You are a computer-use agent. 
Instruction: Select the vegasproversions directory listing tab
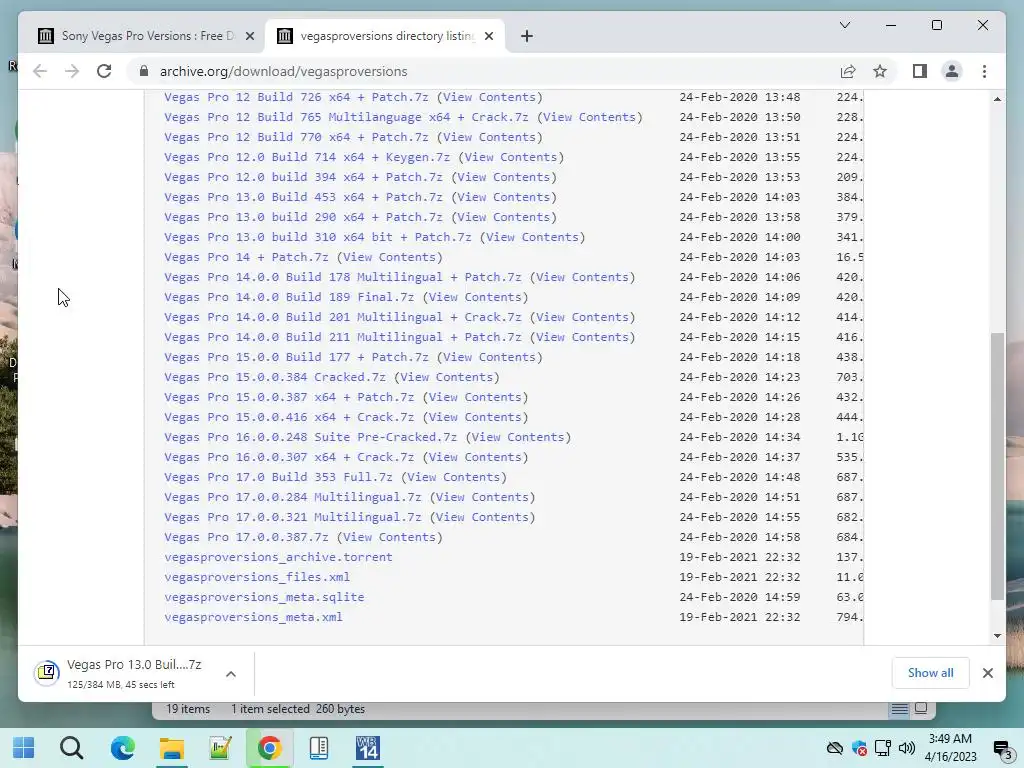(x=384, y=36)
